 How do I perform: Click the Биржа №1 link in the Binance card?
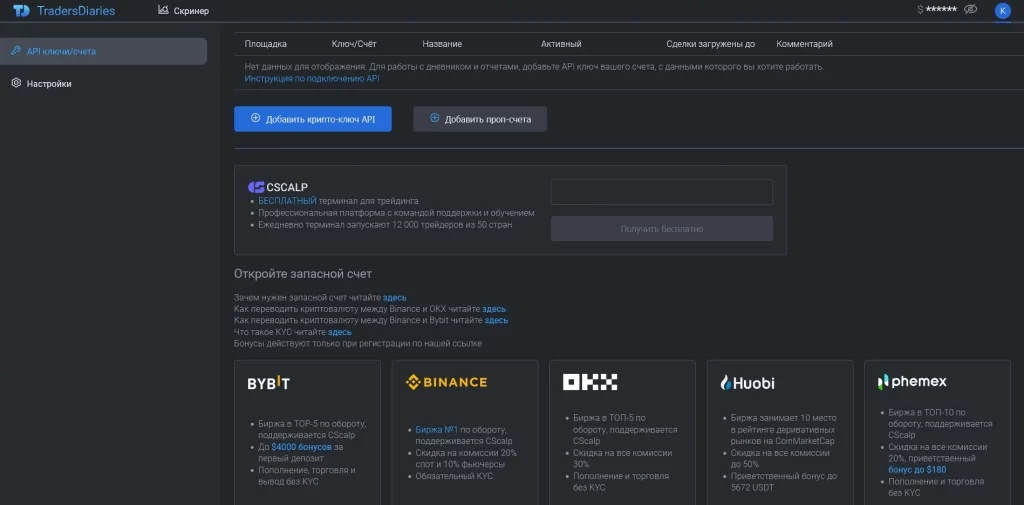coord(435,429)
